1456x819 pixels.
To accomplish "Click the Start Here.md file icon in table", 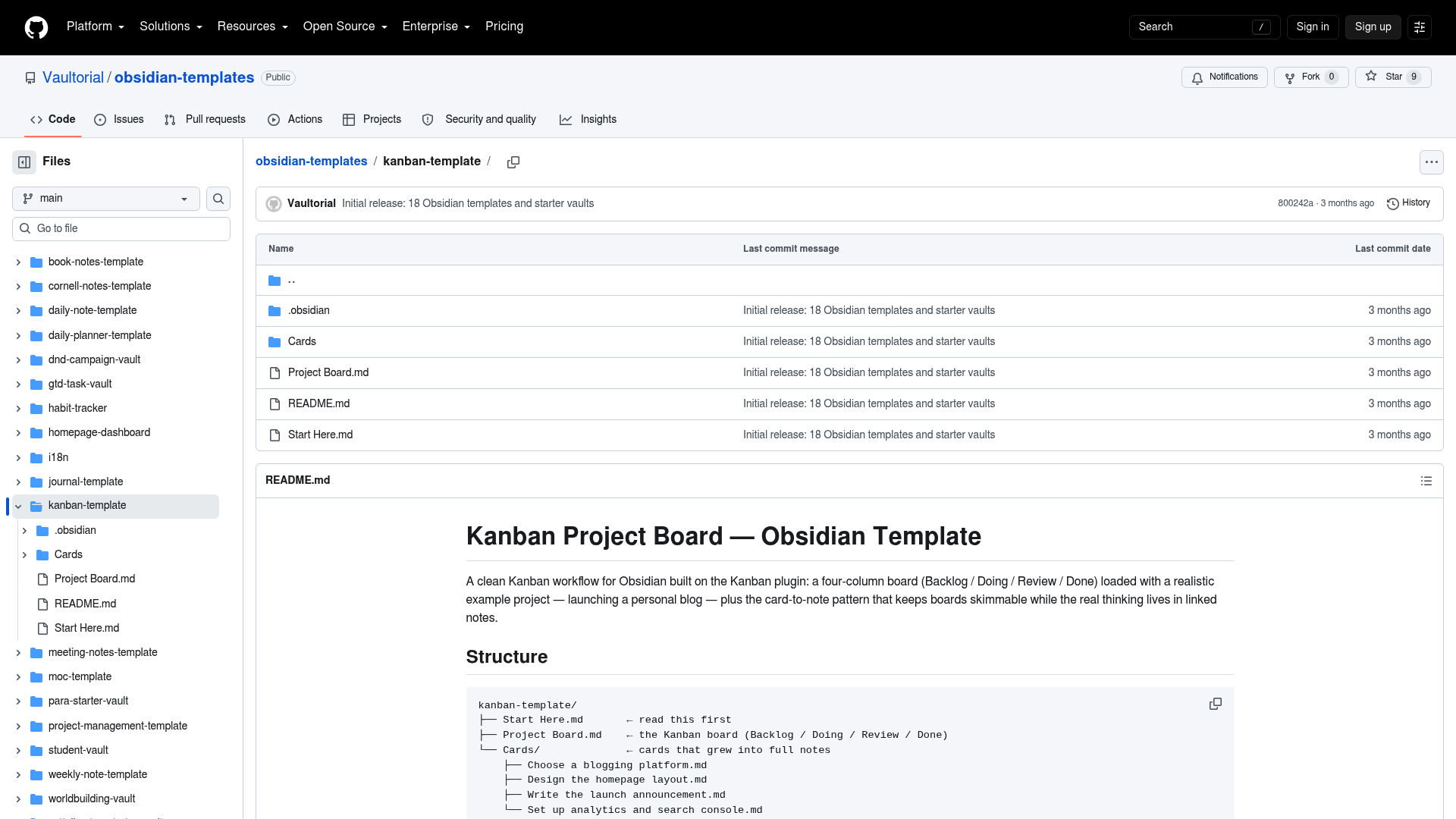I will coord(275,435).
